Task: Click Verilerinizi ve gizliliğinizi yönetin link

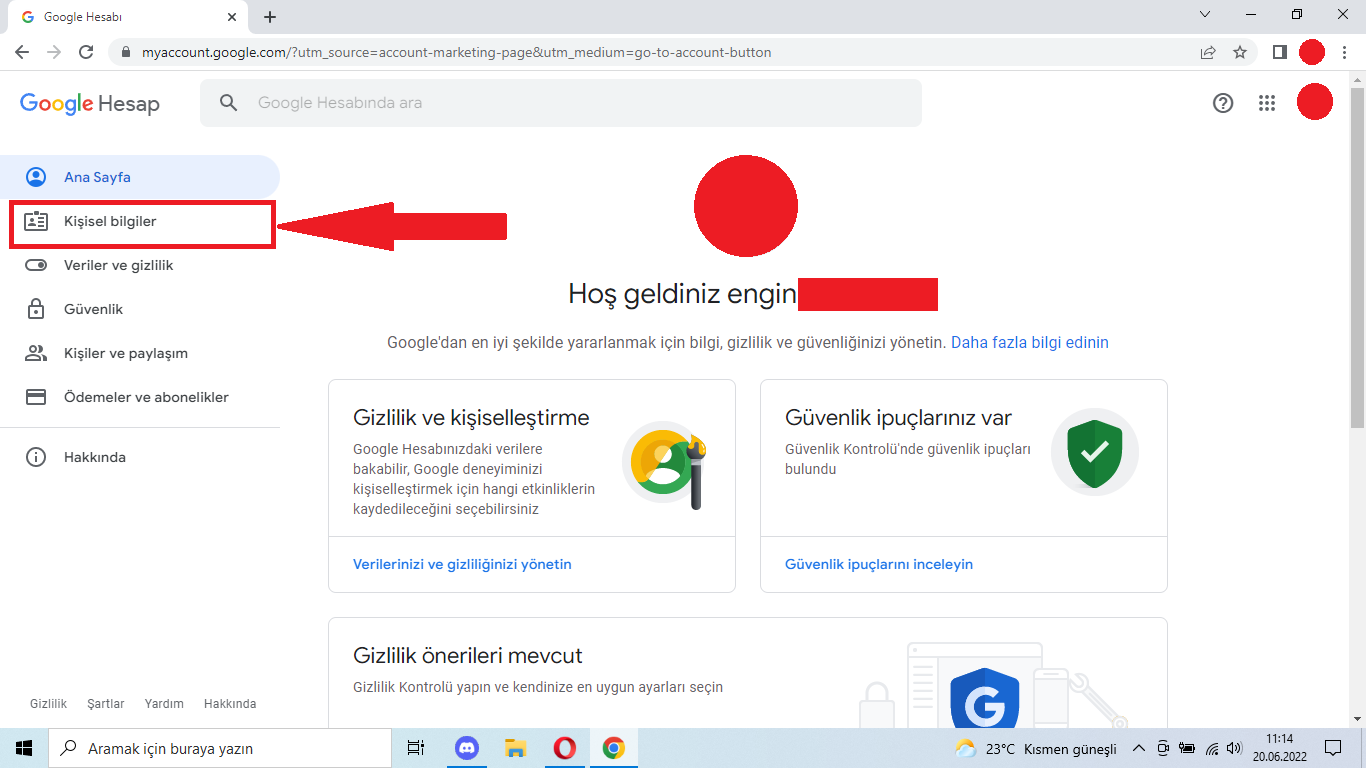Action: [461, 564]
